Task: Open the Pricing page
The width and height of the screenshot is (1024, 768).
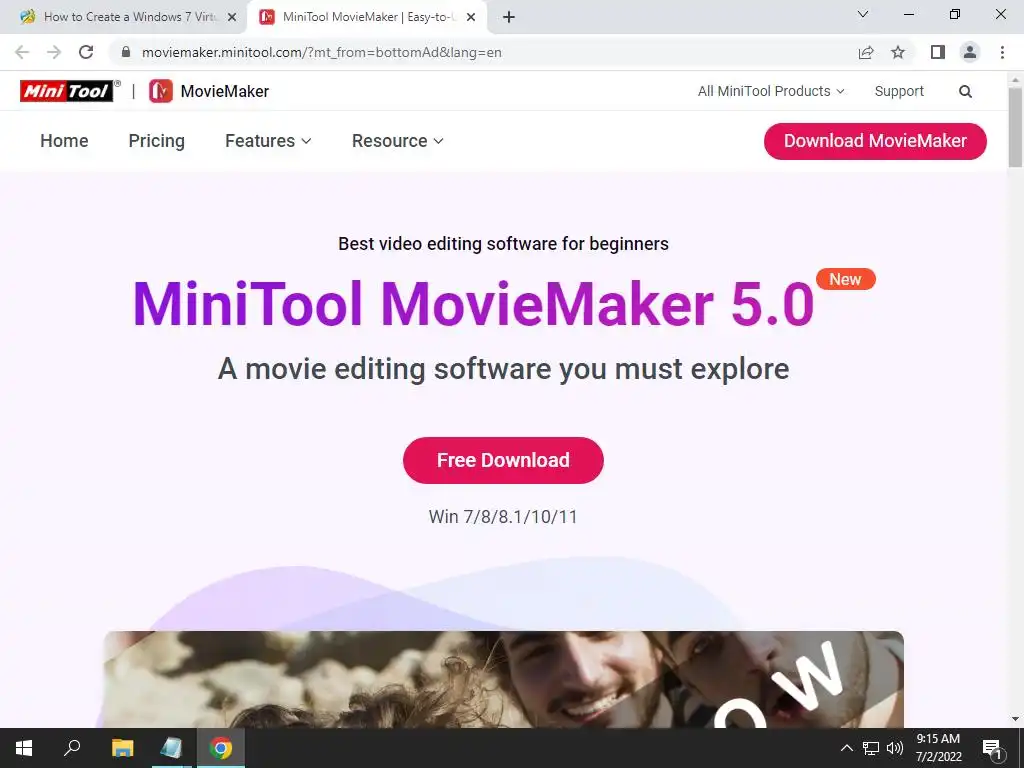Action: click(157, 140)
